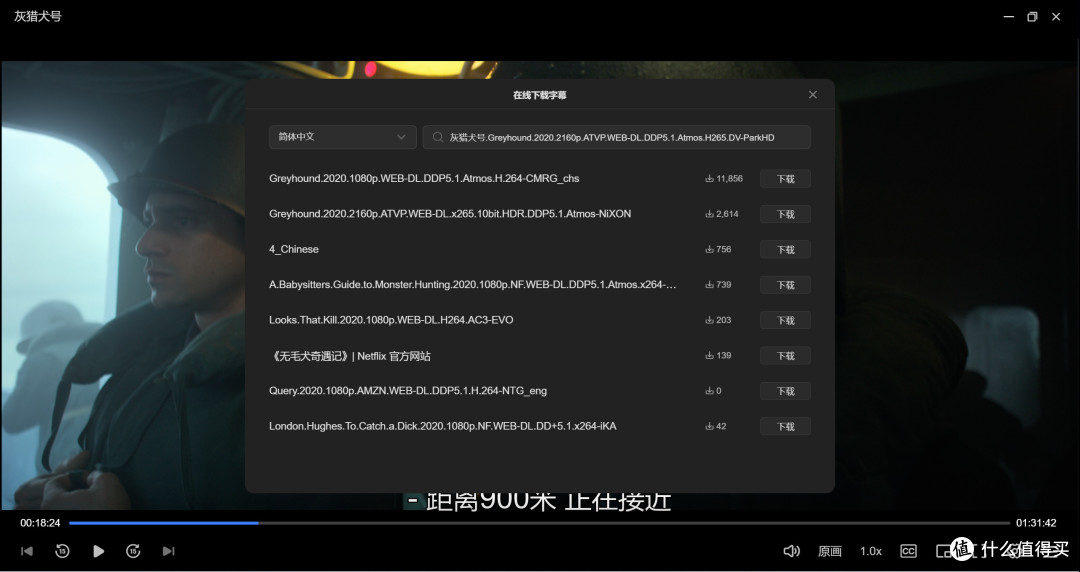Viewport: 1080px width, 572px height.
Task: Select the 4_Chinese subtitle name
Action: [x=293, y=249]
